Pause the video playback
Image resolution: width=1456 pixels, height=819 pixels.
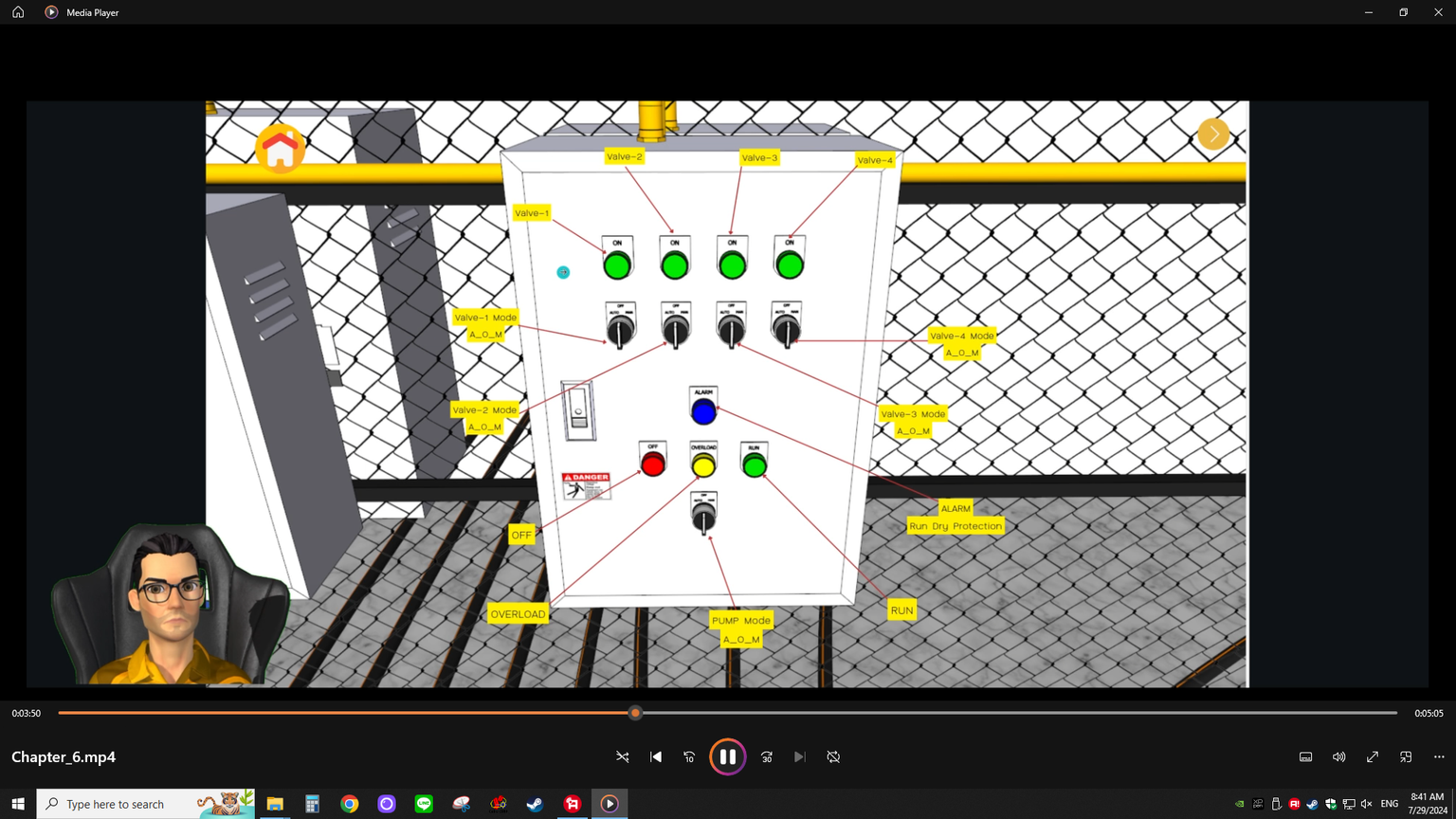point(727,756)
